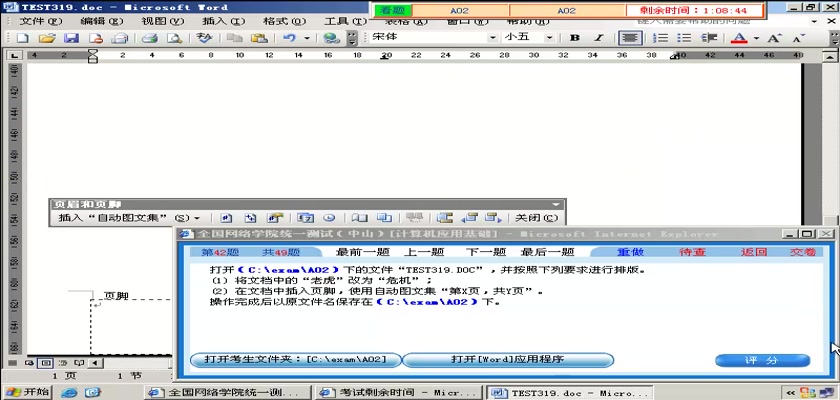
Task: Open the 文件 menu
Action: 41,21
